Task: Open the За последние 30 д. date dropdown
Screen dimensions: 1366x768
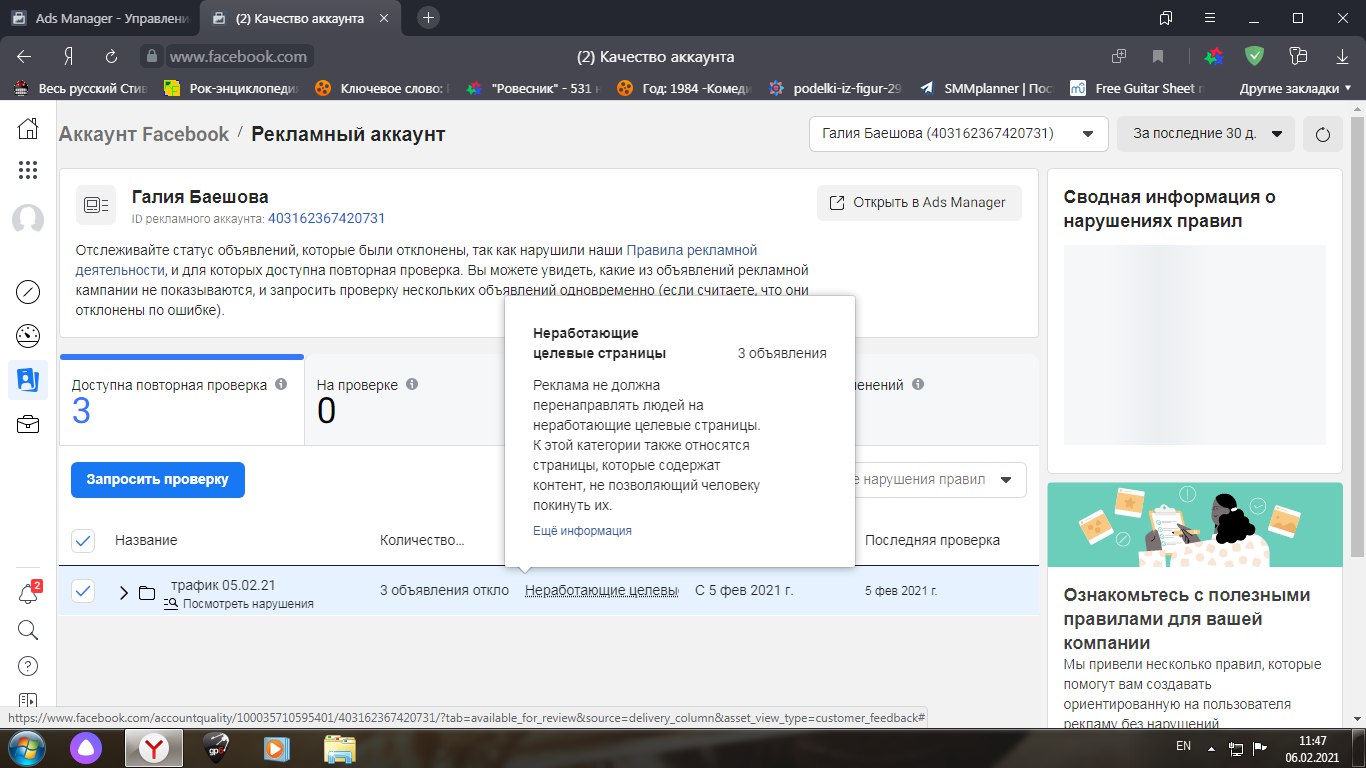Action: point(1206,134)
